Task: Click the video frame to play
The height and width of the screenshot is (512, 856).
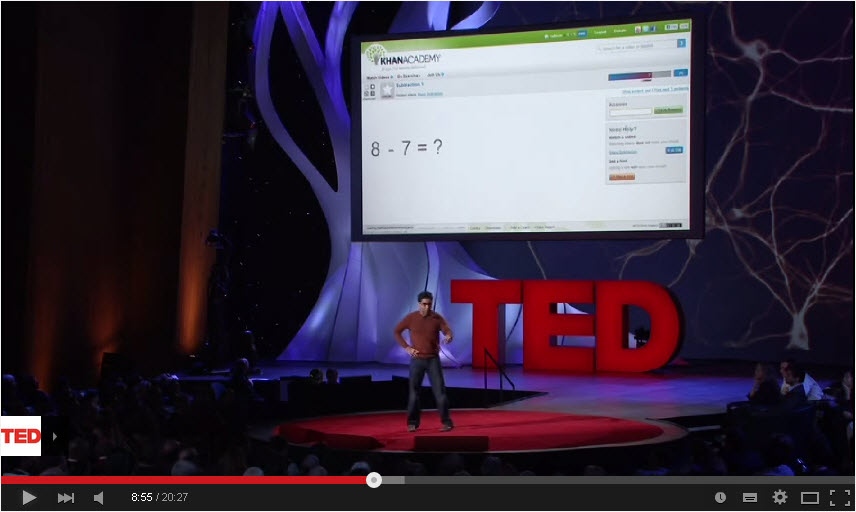Action: click(x=428, y=237)
